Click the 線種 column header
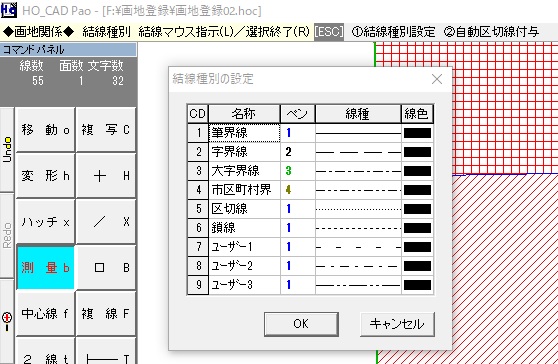The image size is (558, 364). pyautogui.click(x=358, y=114)
